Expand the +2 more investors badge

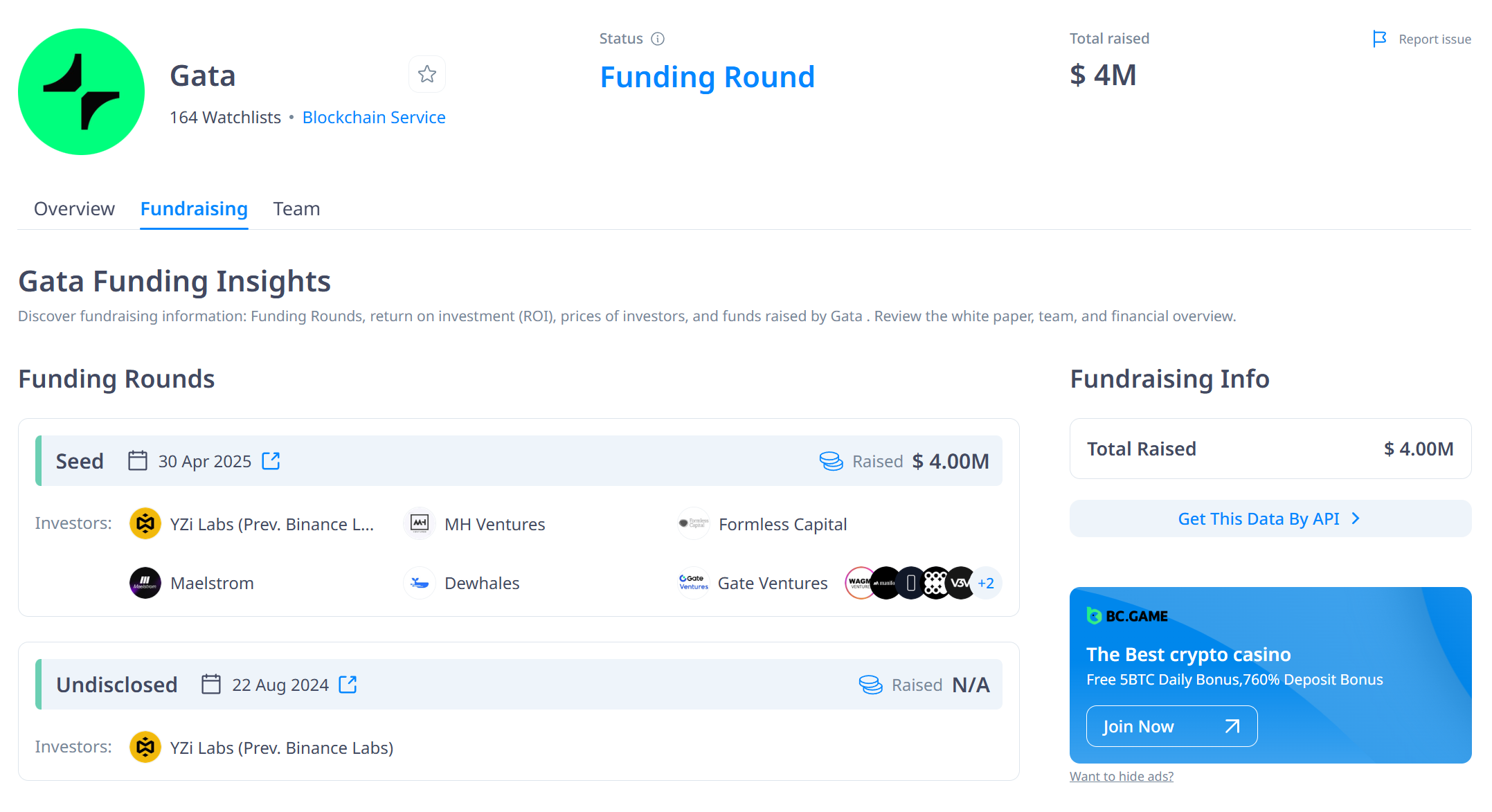[986, 583]
